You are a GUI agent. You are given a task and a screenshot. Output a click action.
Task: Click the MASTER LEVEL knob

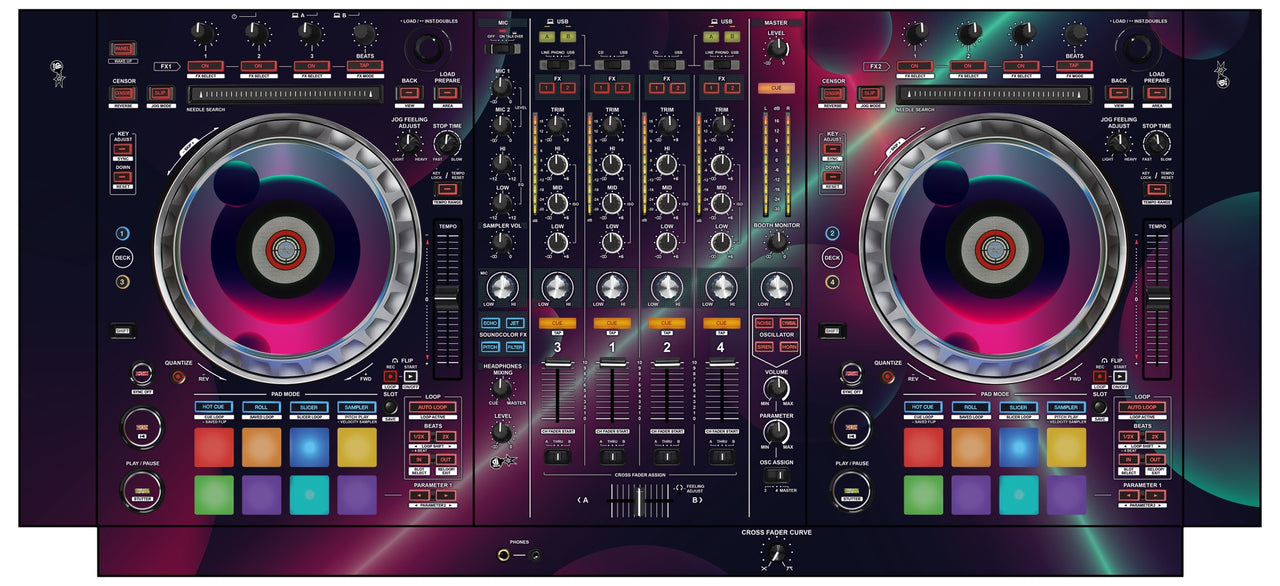pyautogui.click(x=776, y=47)
